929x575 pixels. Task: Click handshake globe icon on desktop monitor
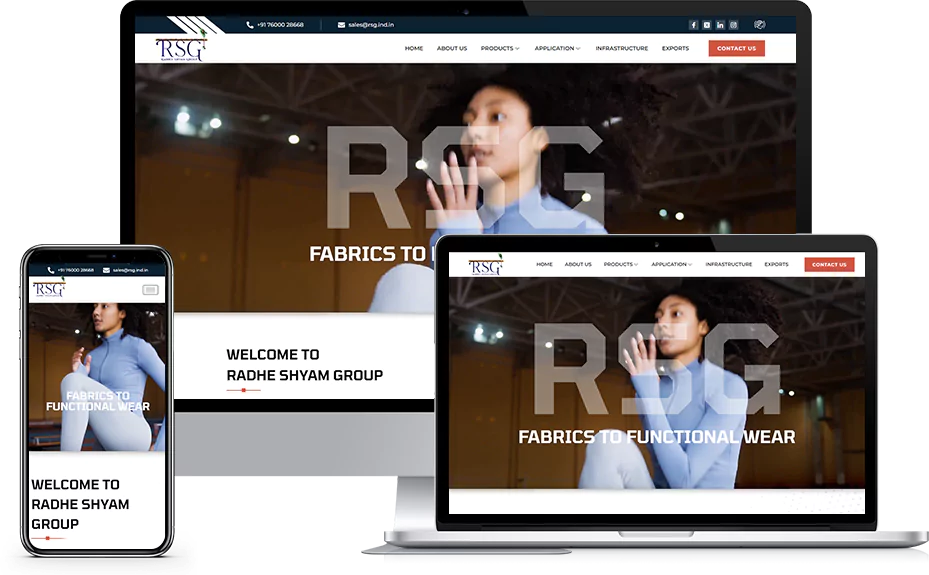tap(760, 24)
